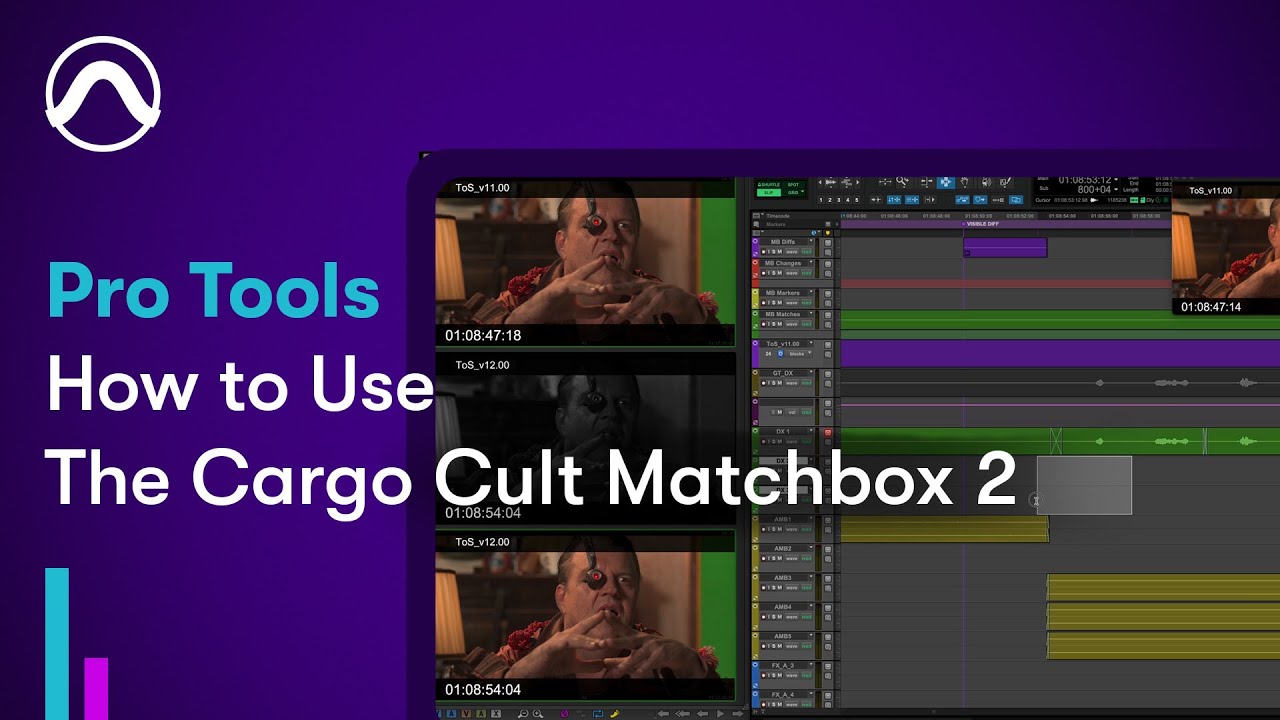The width and height of the screenshot is (1280, 720).
Task: Open the blocks view selector on ToS_v11.00 track
Action: pyautogui.click(x=799, y=354)
